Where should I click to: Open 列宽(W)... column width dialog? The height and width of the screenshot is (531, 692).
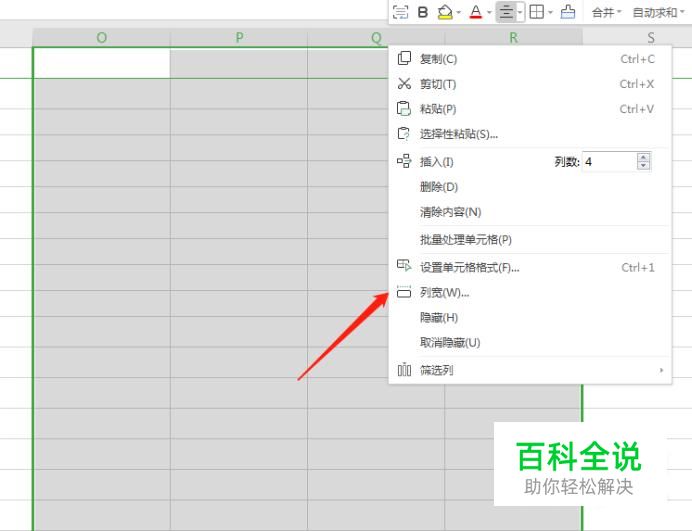point(530,292)
